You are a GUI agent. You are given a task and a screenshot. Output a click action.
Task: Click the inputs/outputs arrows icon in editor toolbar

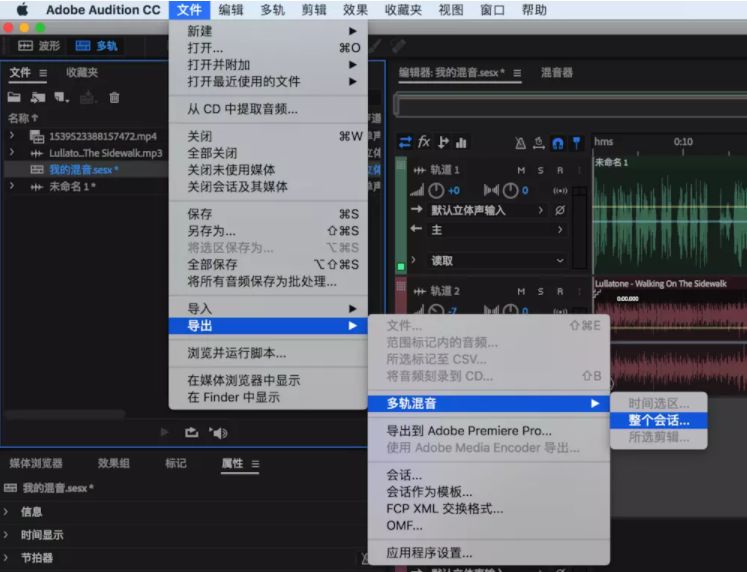[405, 142]
